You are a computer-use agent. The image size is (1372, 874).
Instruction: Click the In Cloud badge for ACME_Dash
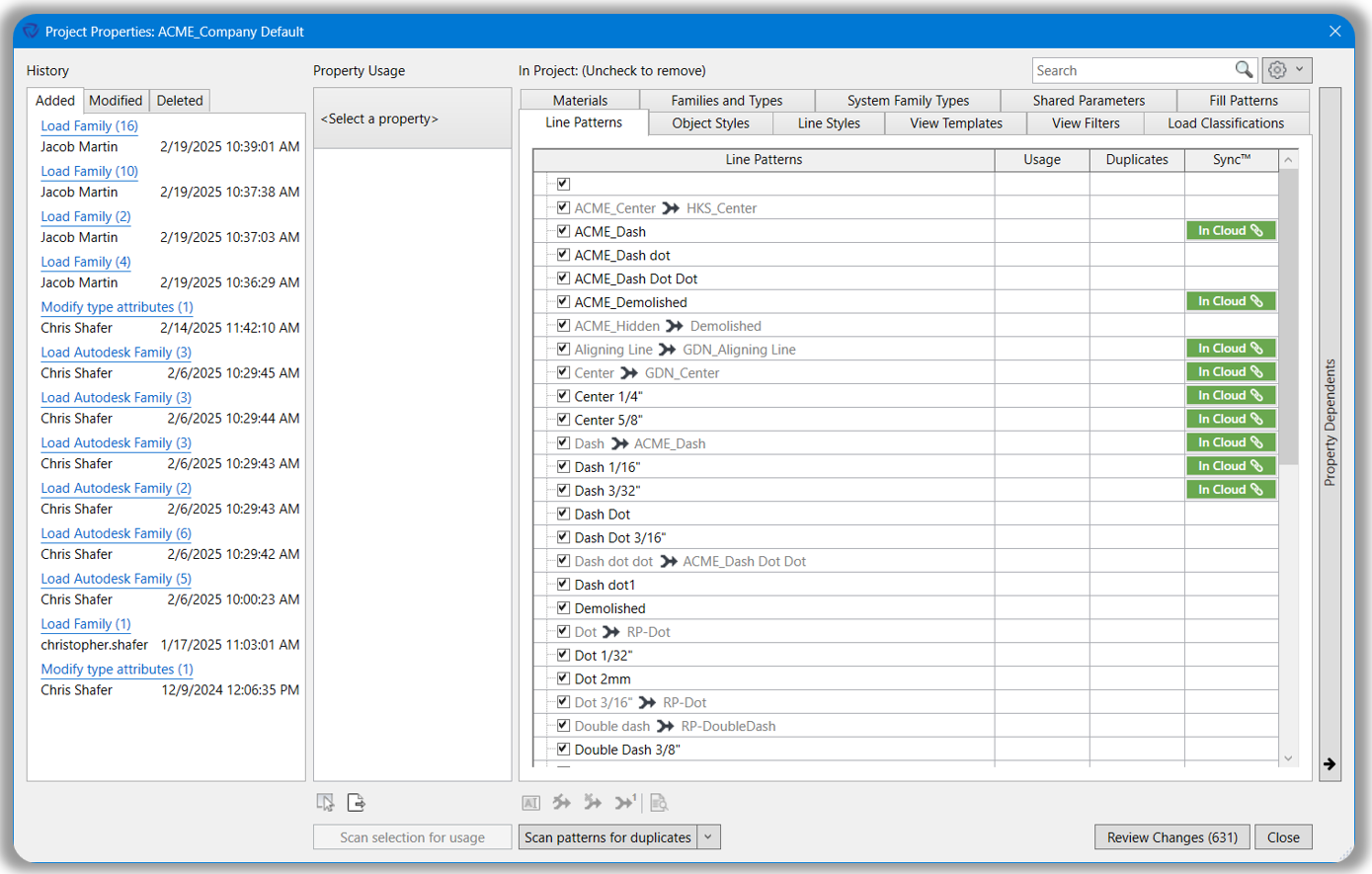[x=1231, y=231]
